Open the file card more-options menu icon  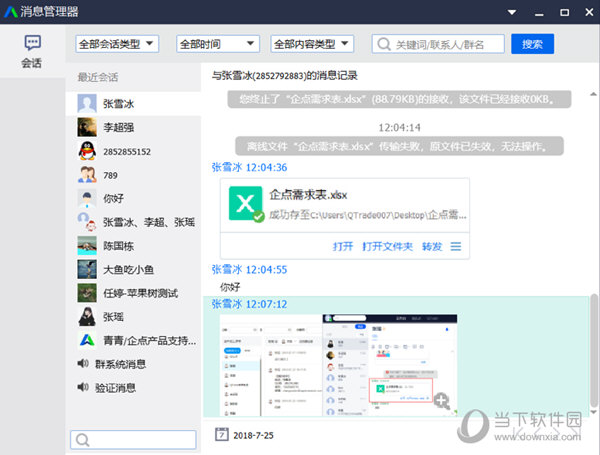tap(456, 246)
